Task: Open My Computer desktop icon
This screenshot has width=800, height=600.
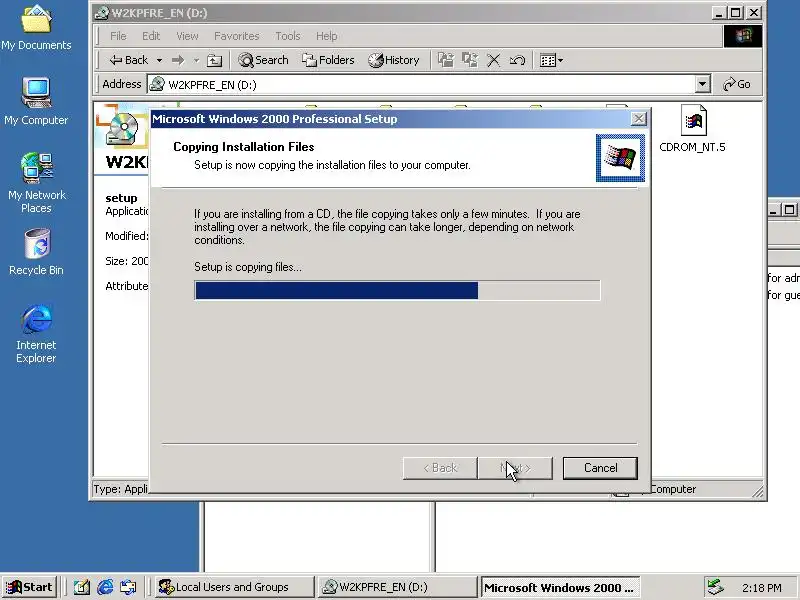Action: pos(36,101)
